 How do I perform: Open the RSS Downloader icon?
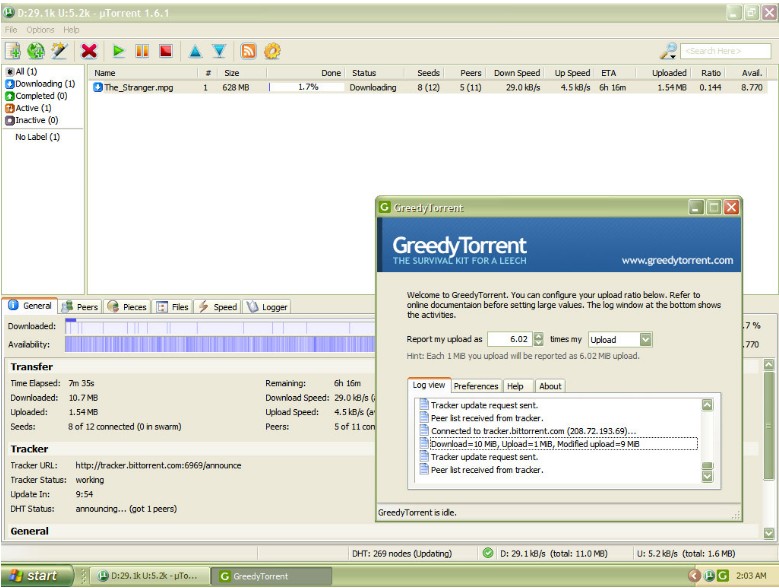248,51
